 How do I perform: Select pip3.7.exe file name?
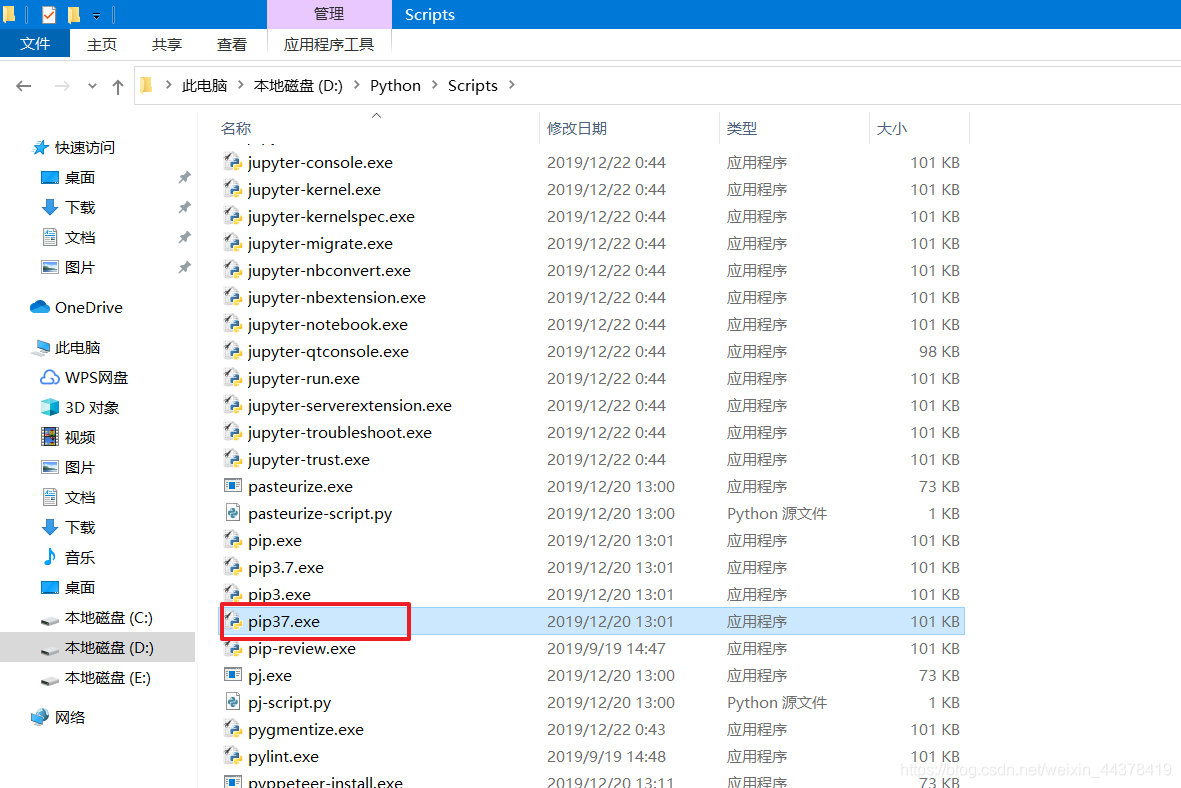(x=286, y=568)
